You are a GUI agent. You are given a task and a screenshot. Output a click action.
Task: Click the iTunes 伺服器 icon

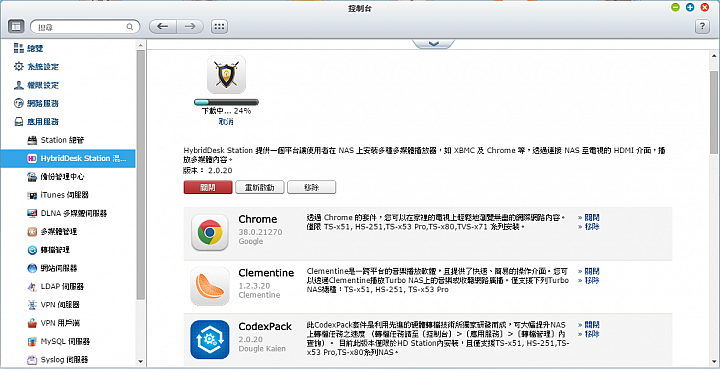(x=32, y=195)
